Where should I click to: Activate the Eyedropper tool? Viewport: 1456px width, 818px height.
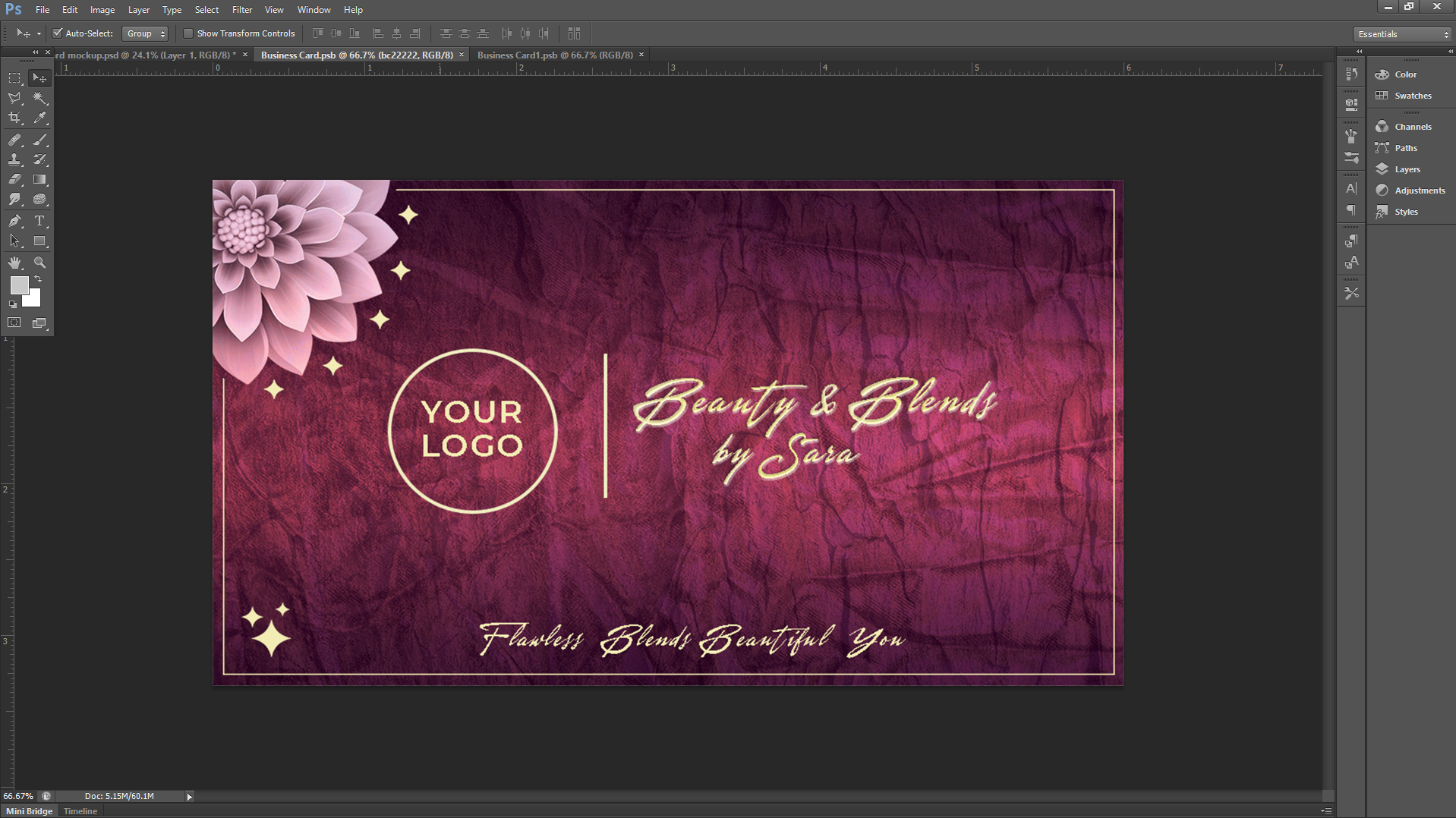(x=39, y=118)
